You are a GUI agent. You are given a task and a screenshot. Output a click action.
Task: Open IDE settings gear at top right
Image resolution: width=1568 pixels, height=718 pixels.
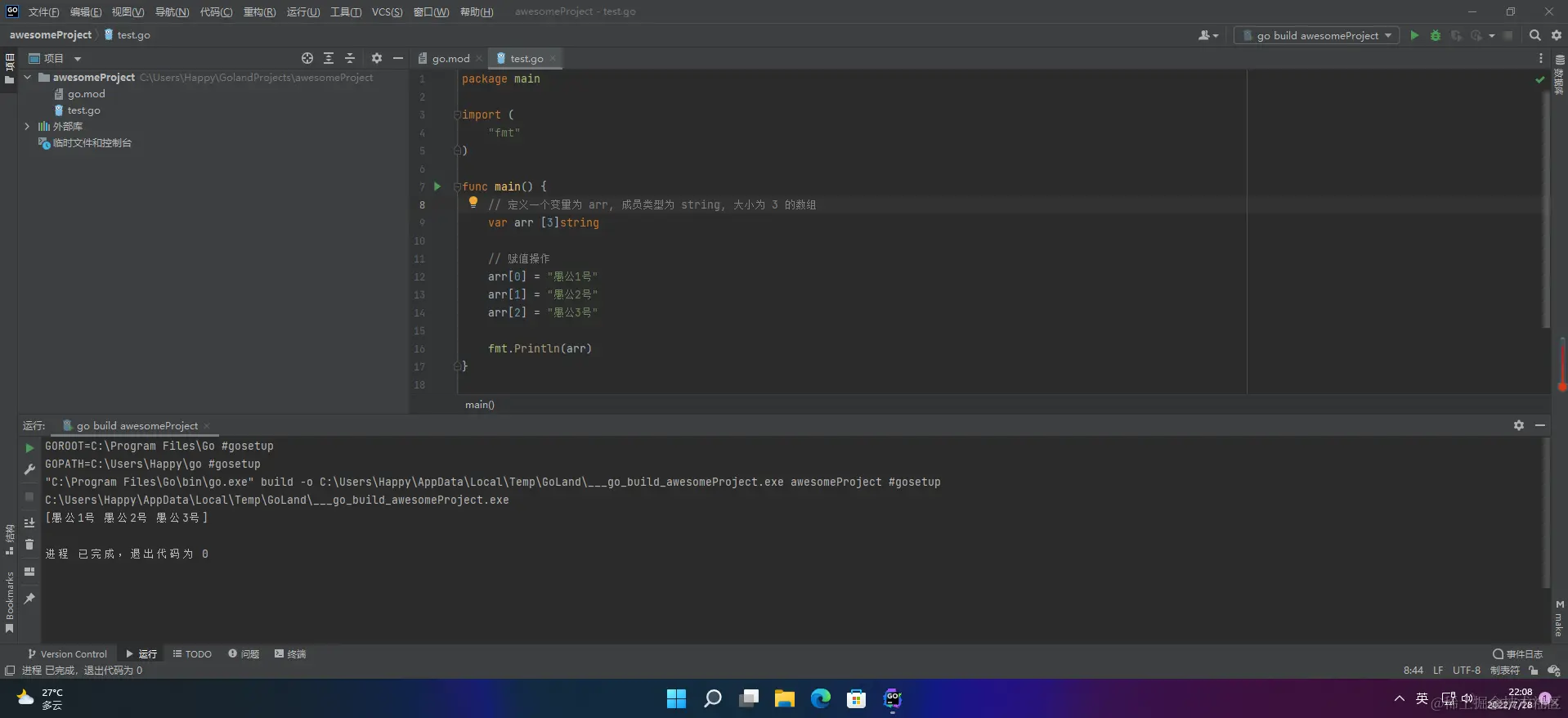coord(1557,35)
